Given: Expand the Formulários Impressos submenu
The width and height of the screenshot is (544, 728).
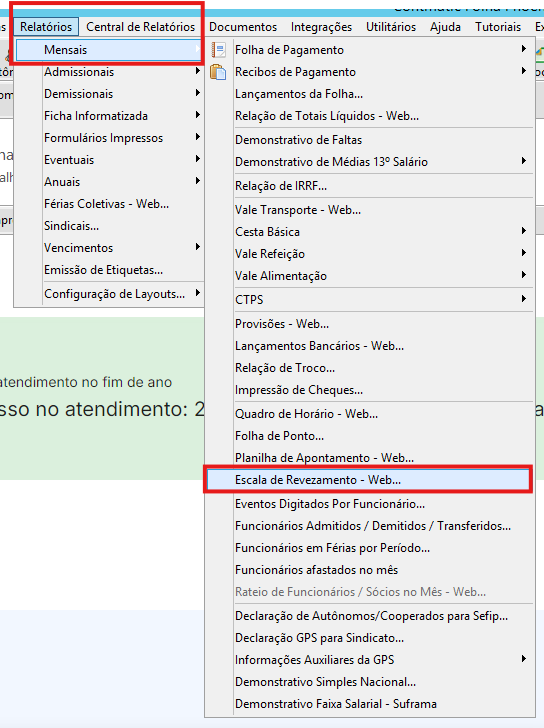Looking at the screenshot, I should [x=109, y=138].
